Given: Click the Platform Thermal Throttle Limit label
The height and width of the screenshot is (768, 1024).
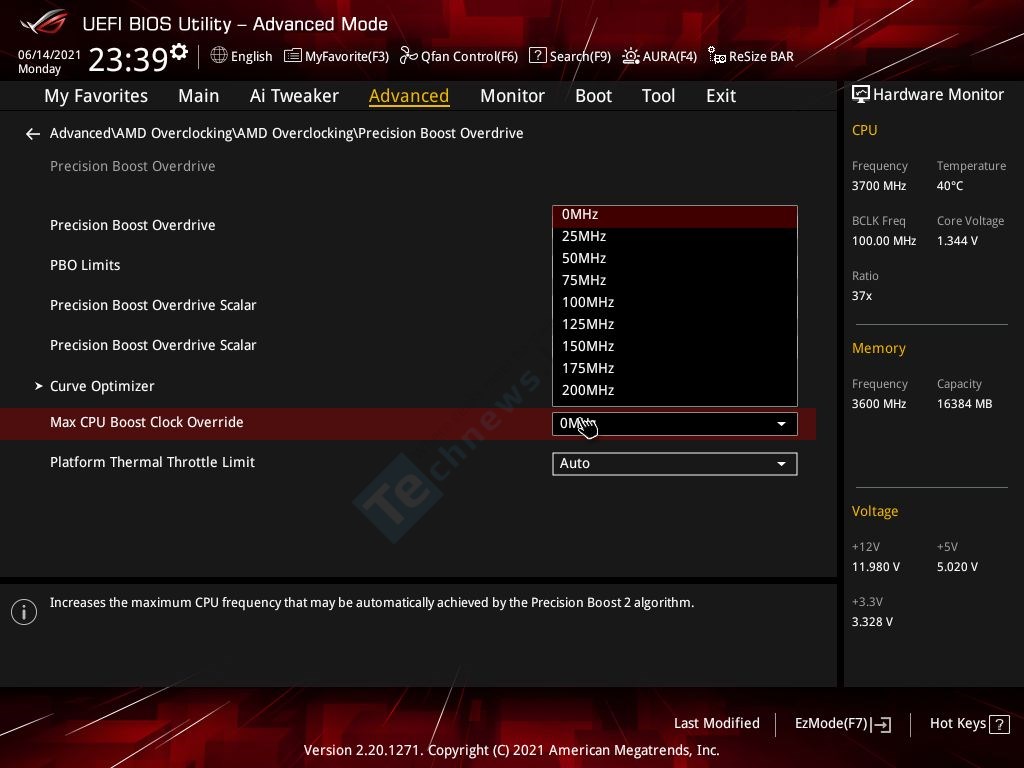Looking at the screenshot, I should [152, 462].
